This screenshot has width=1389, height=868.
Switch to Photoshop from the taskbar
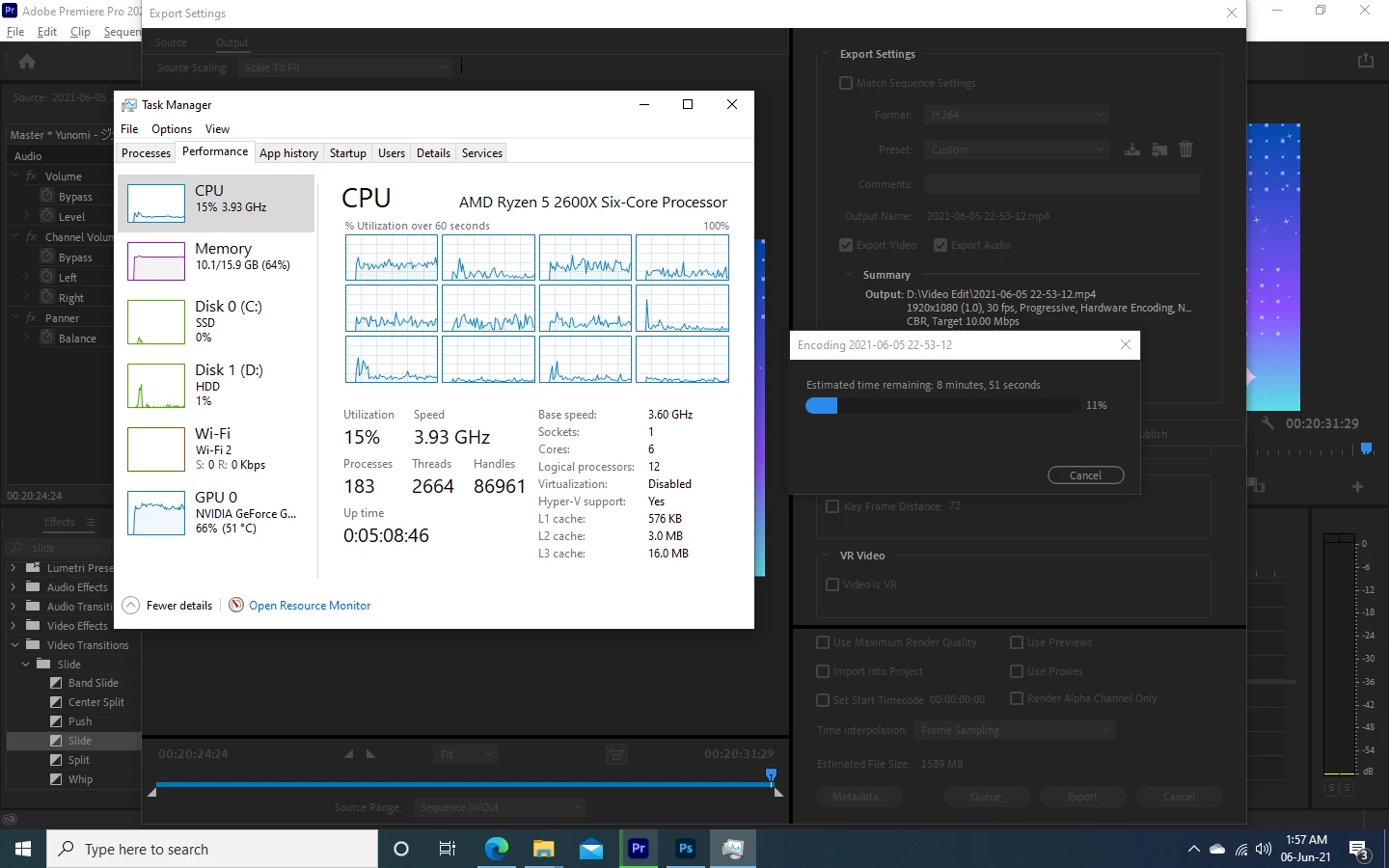click(x=686, y=849)
